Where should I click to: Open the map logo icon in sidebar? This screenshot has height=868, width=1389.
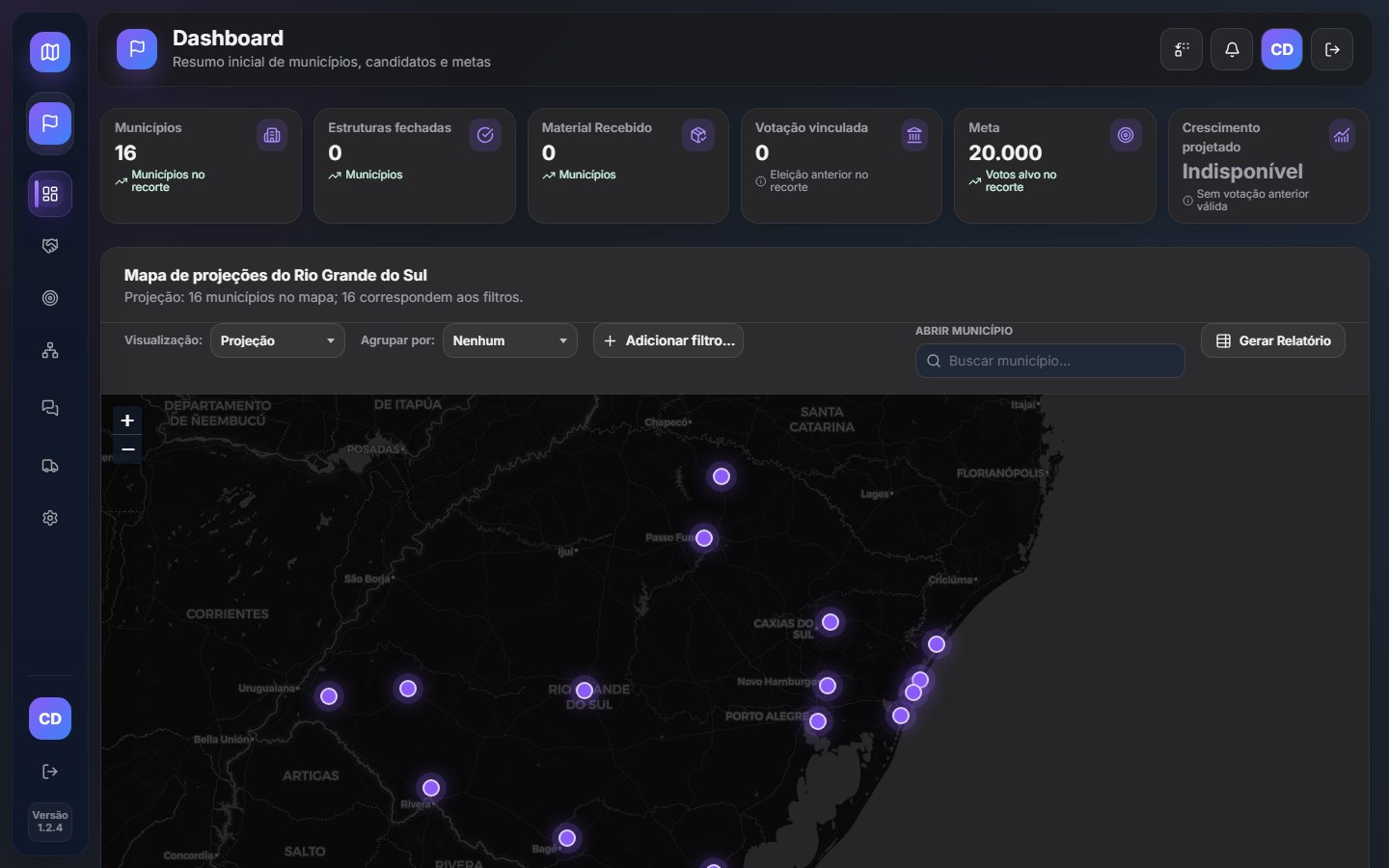coord(50,52)
